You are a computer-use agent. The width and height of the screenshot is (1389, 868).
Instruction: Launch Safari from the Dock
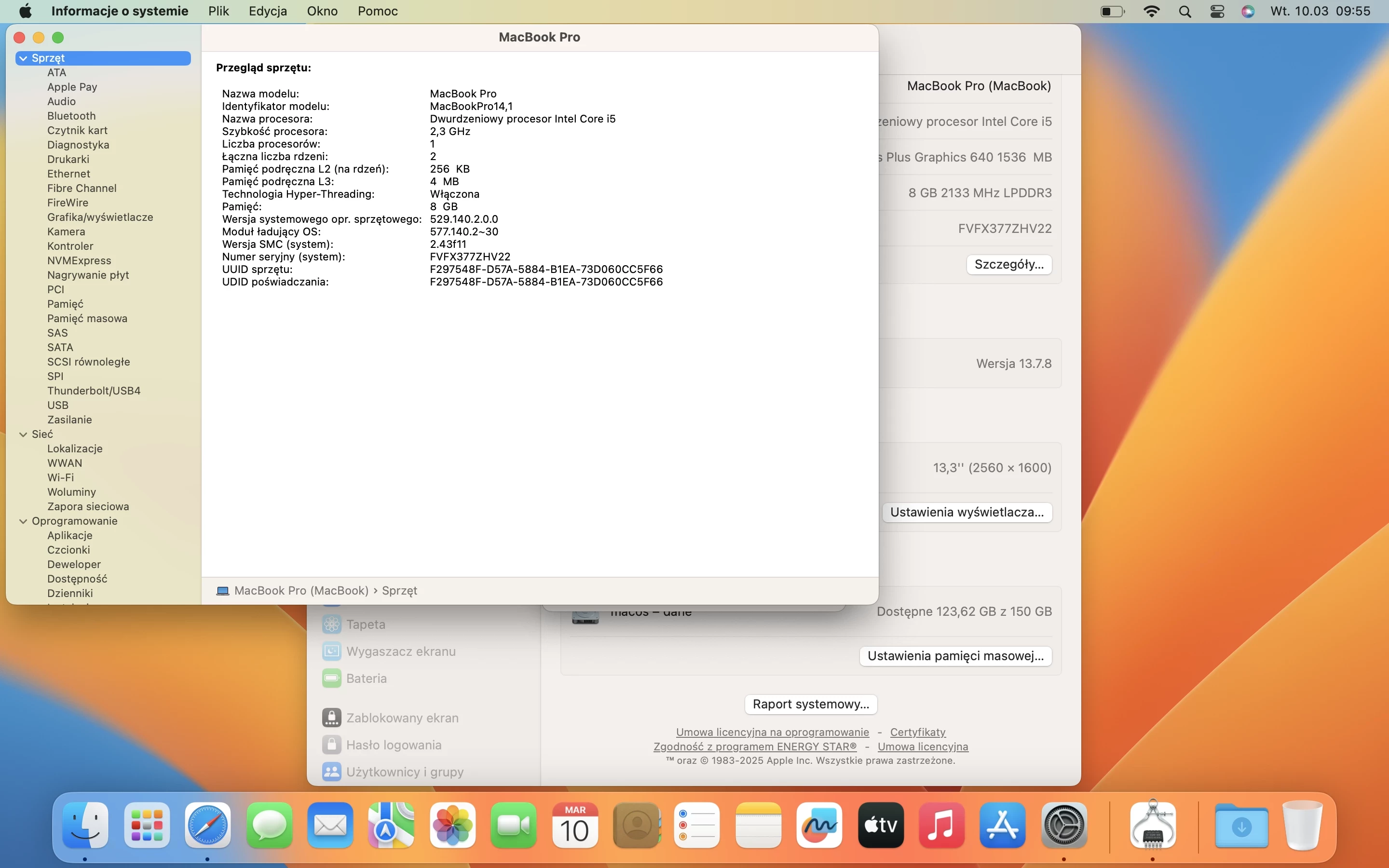pyautogui.click(x=208, y=825)
